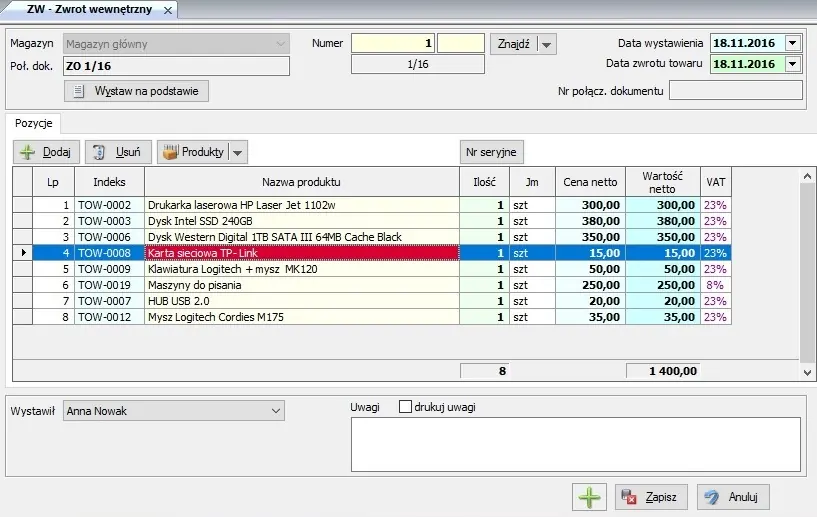Image resolution: width=817 pixels, height=517 pixels.
Task: Save the document with Zapisz
Action: (x=651, y=497)
